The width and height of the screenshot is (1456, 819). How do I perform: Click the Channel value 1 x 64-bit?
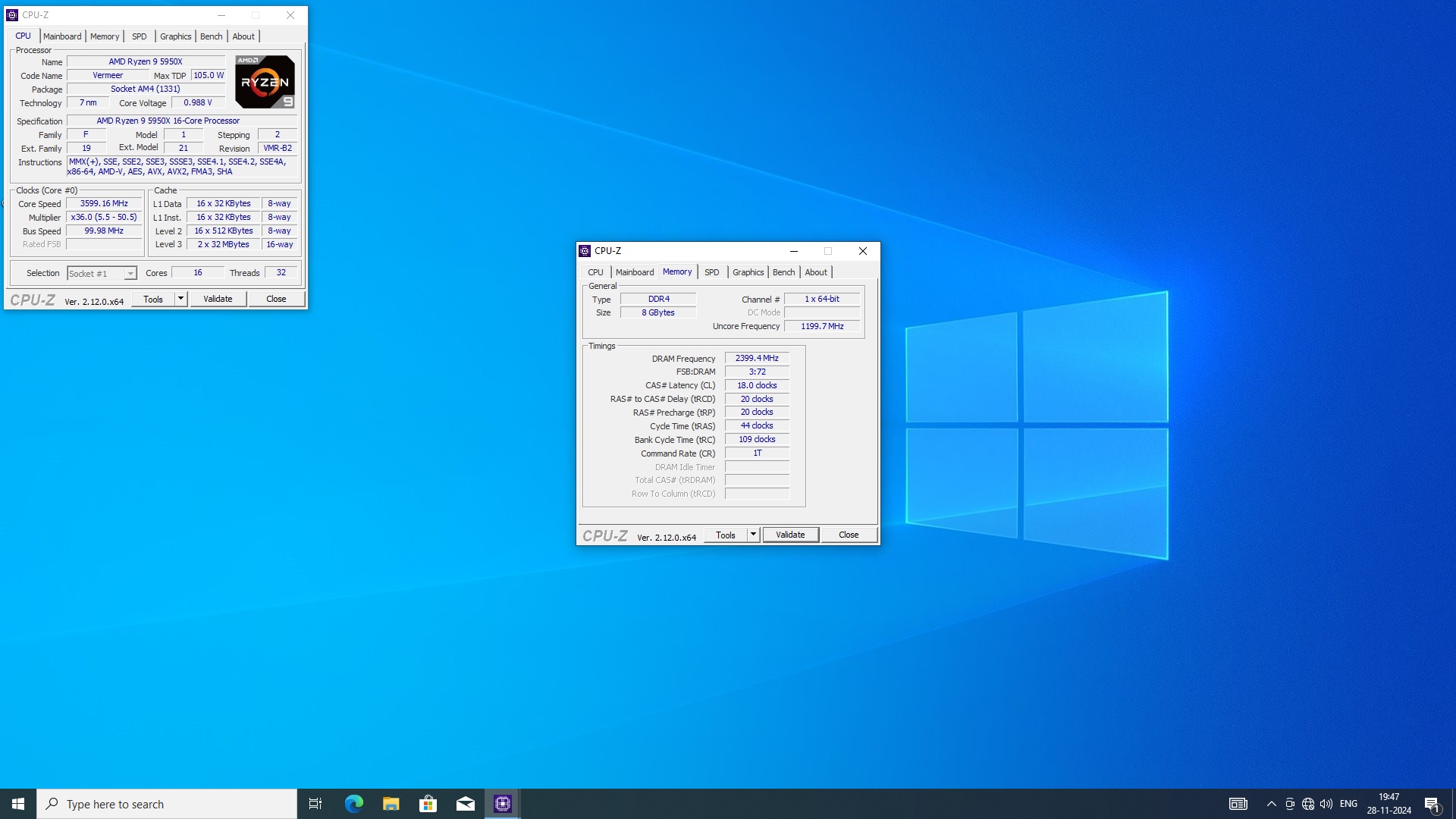(822, 299)
